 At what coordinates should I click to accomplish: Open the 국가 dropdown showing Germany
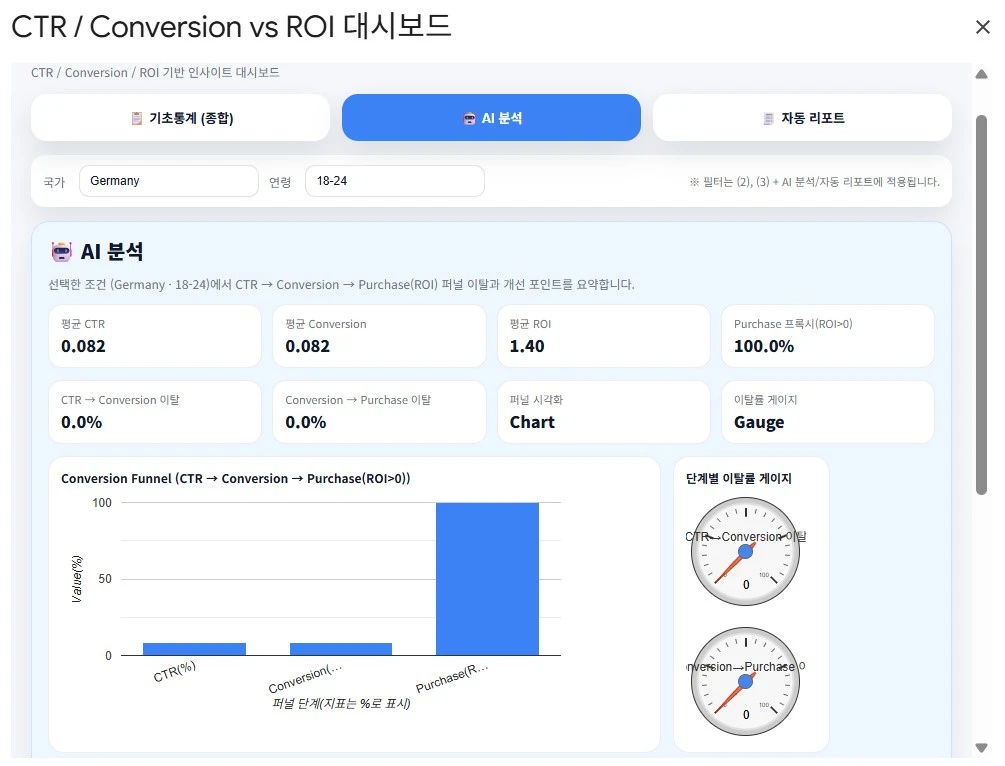point(168,181)
